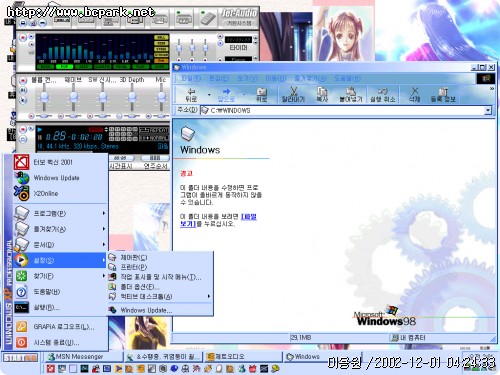500x375 pixels.
Task: Click the Start button on taskbar
Action: click(20, 358)
